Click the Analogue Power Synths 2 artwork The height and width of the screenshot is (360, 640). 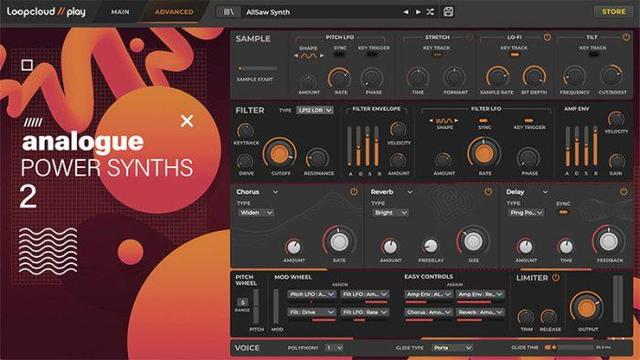pos(114,194)
